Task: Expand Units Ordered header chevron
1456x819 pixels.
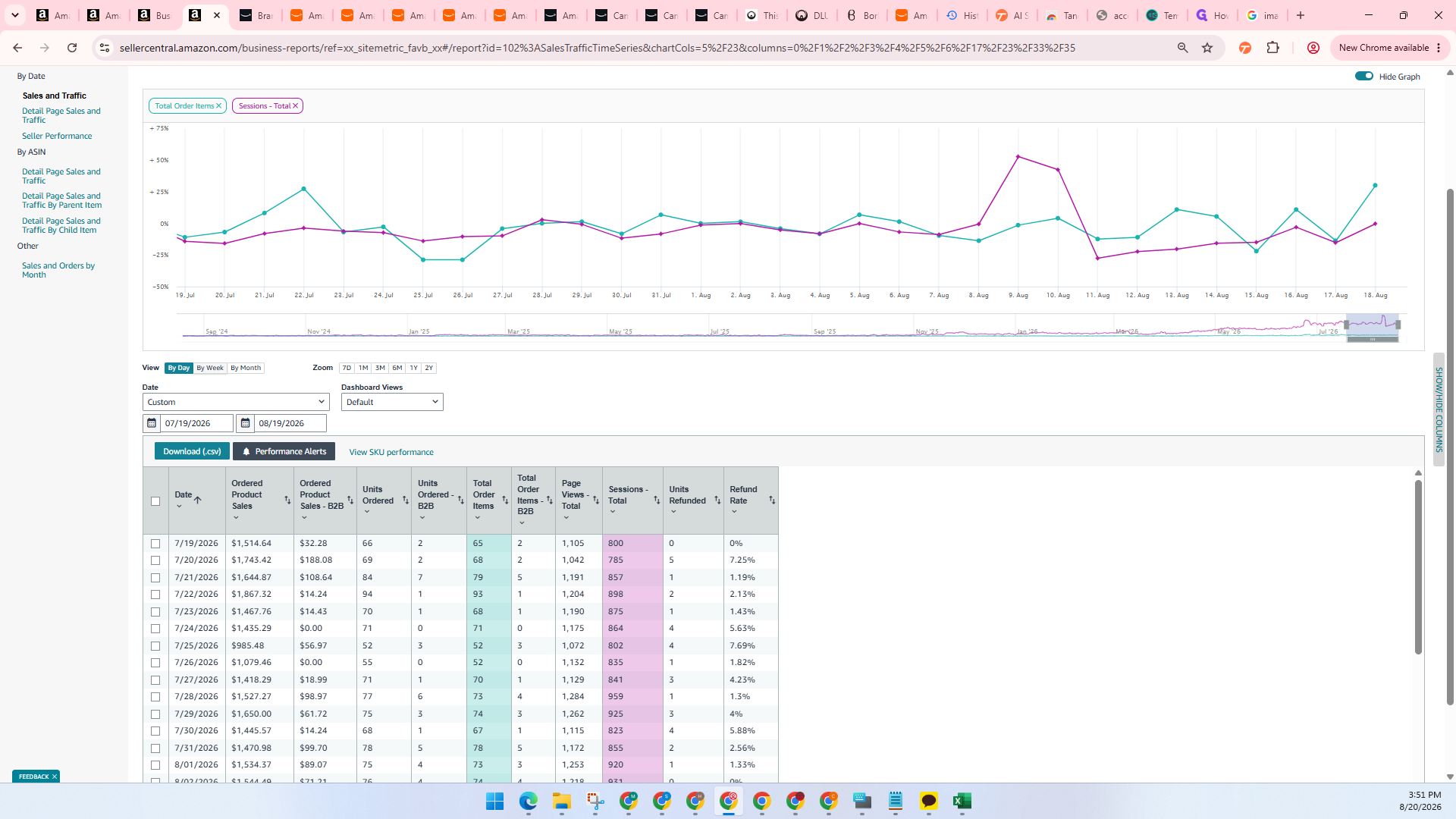Action: tap(366, 512)
